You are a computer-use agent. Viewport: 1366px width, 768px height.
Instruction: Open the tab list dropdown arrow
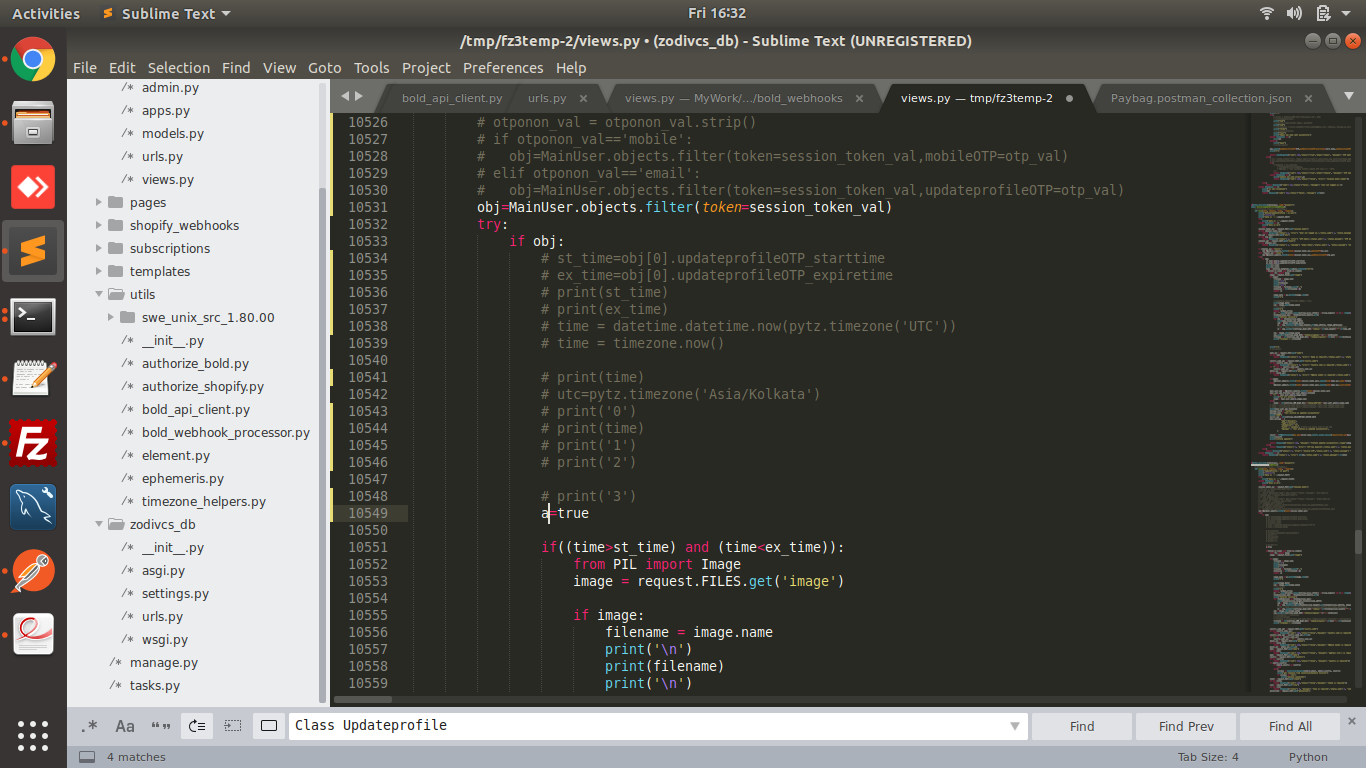(1348, 97)
